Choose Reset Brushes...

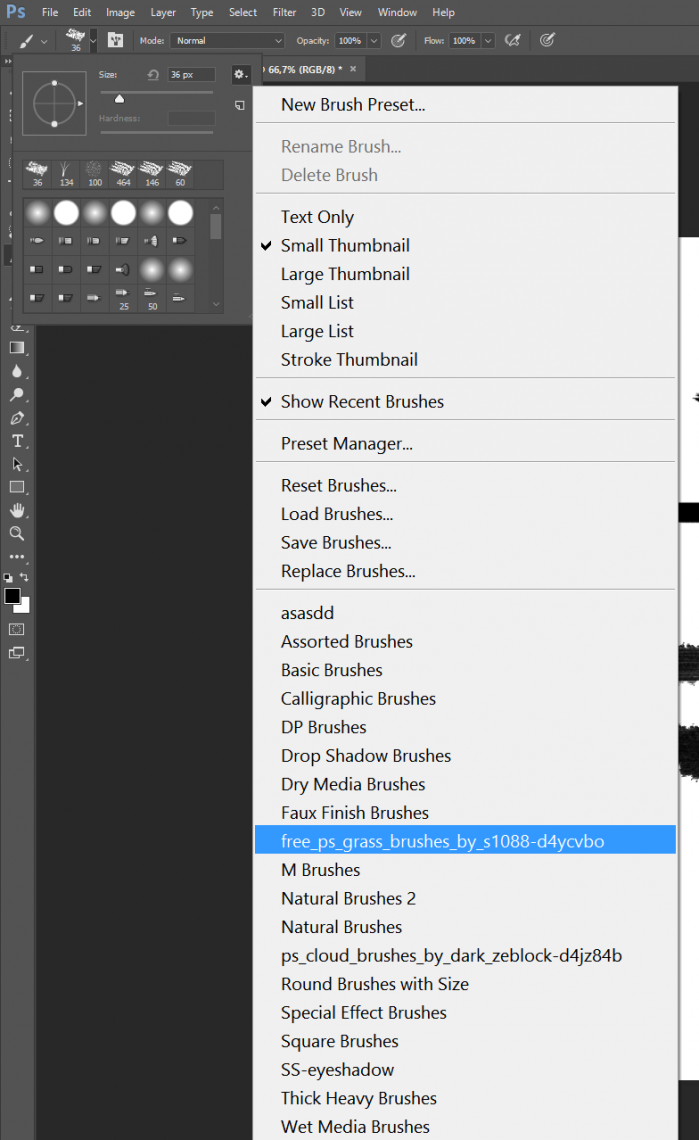tap(338, 486)
